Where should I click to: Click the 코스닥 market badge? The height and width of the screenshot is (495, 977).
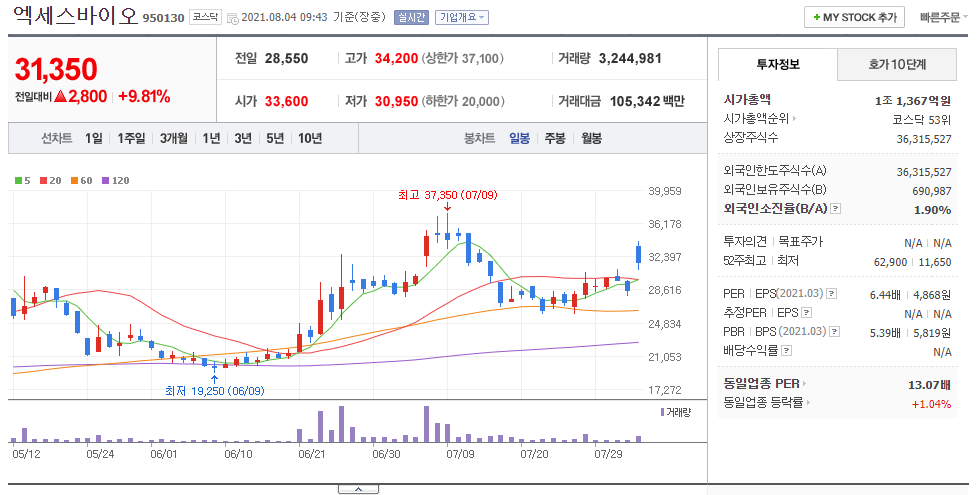tap(205, 17)
